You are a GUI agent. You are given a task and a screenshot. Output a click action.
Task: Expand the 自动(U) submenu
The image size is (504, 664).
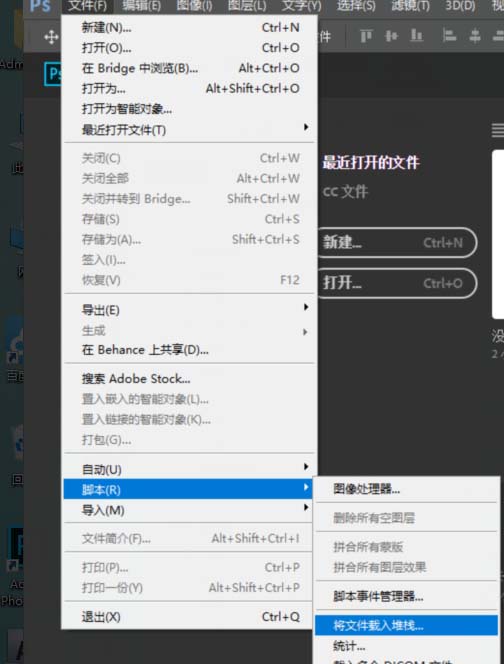[x=190, y=469]
